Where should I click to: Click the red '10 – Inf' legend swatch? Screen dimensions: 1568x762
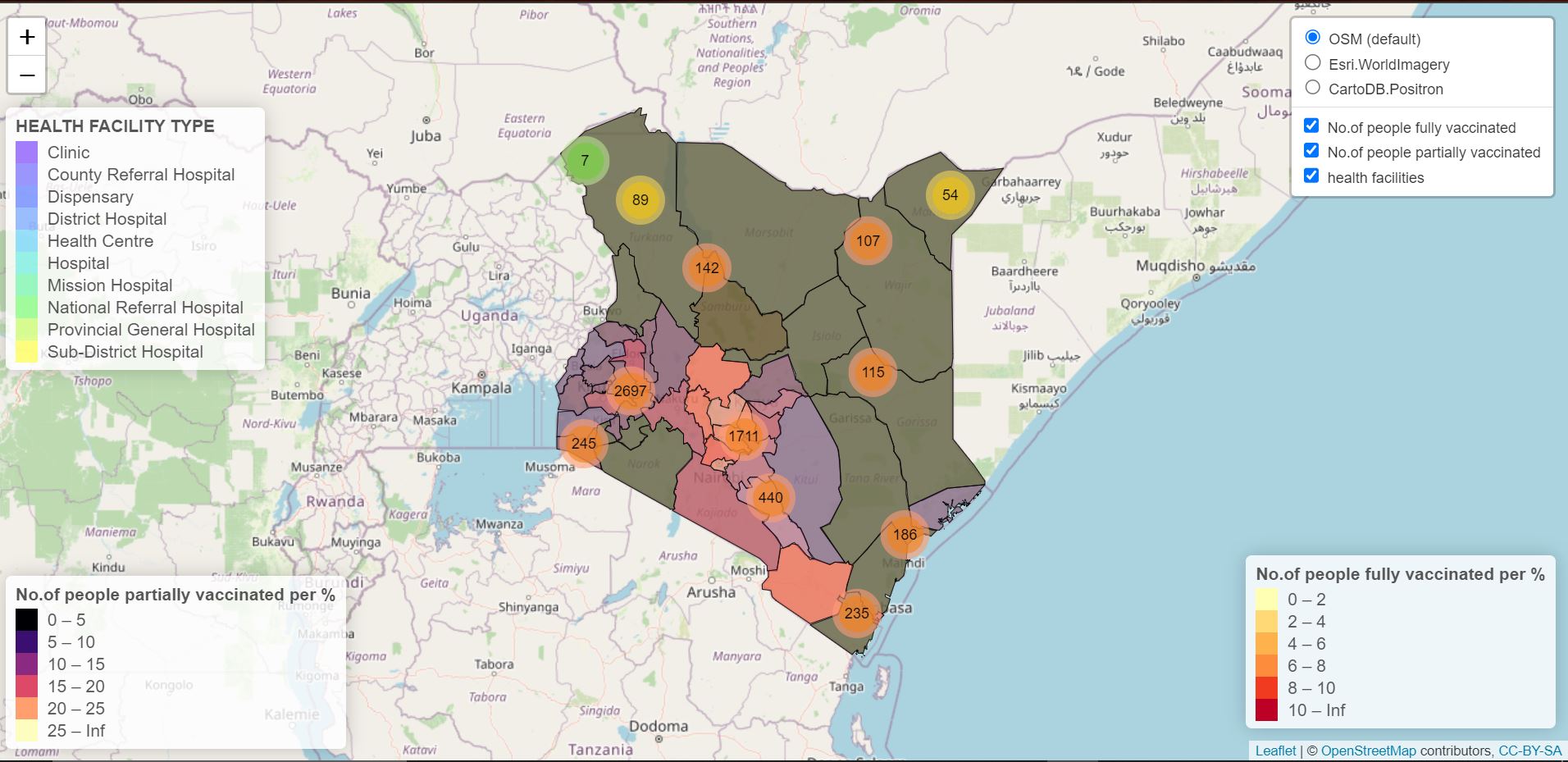click(x=1268, y=711)
